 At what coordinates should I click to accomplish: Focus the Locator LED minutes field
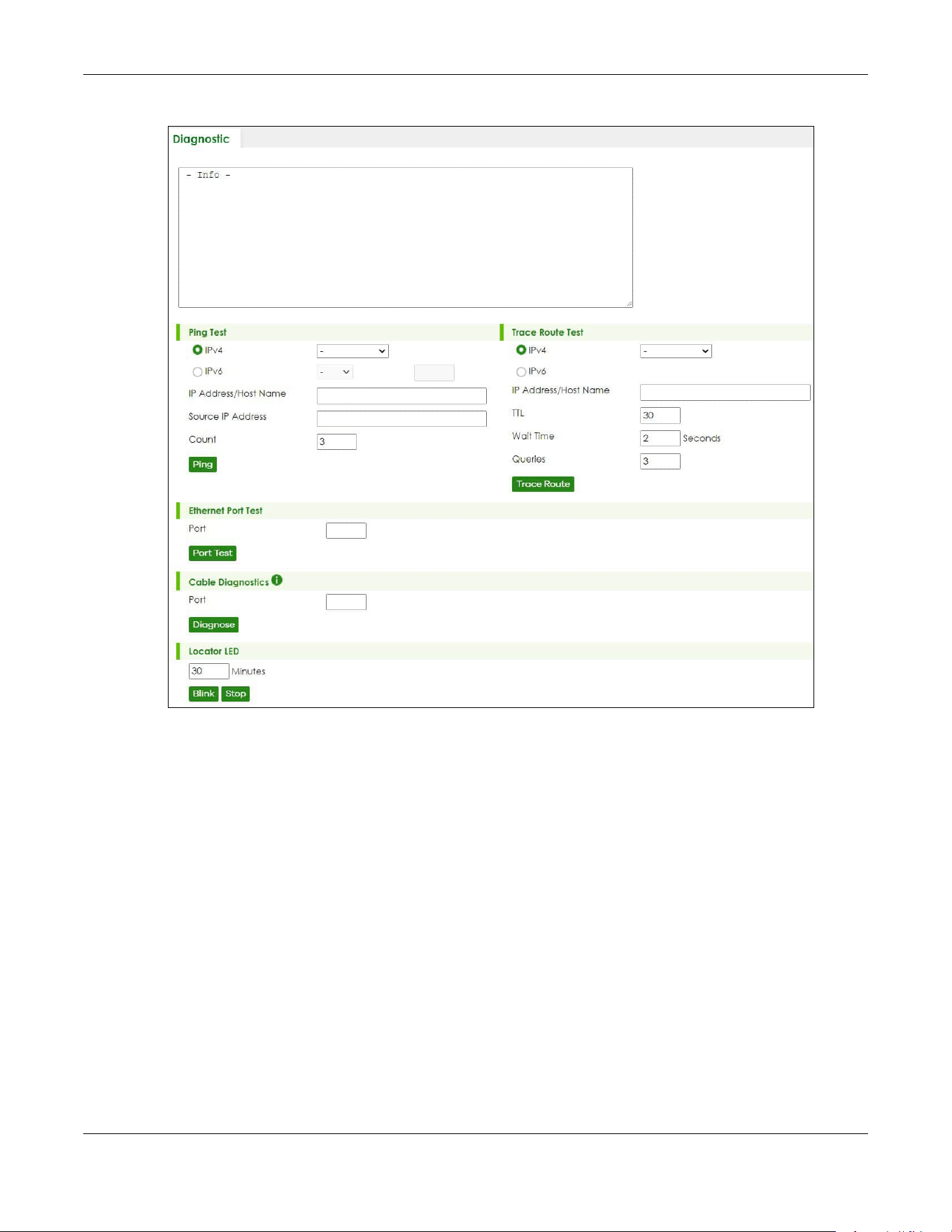(x=208, y=671)
